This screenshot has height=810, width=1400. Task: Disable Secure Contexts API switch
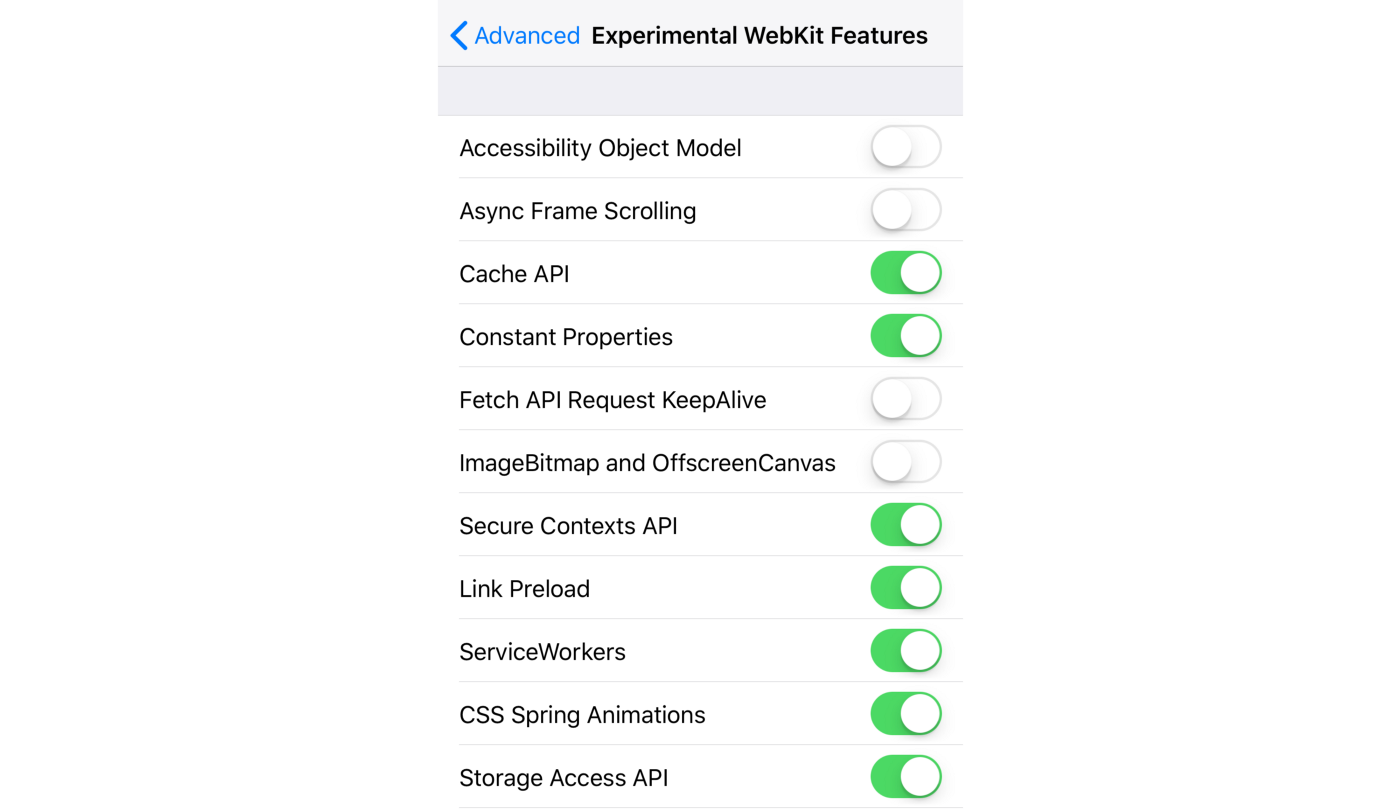(x=905, y=525)
